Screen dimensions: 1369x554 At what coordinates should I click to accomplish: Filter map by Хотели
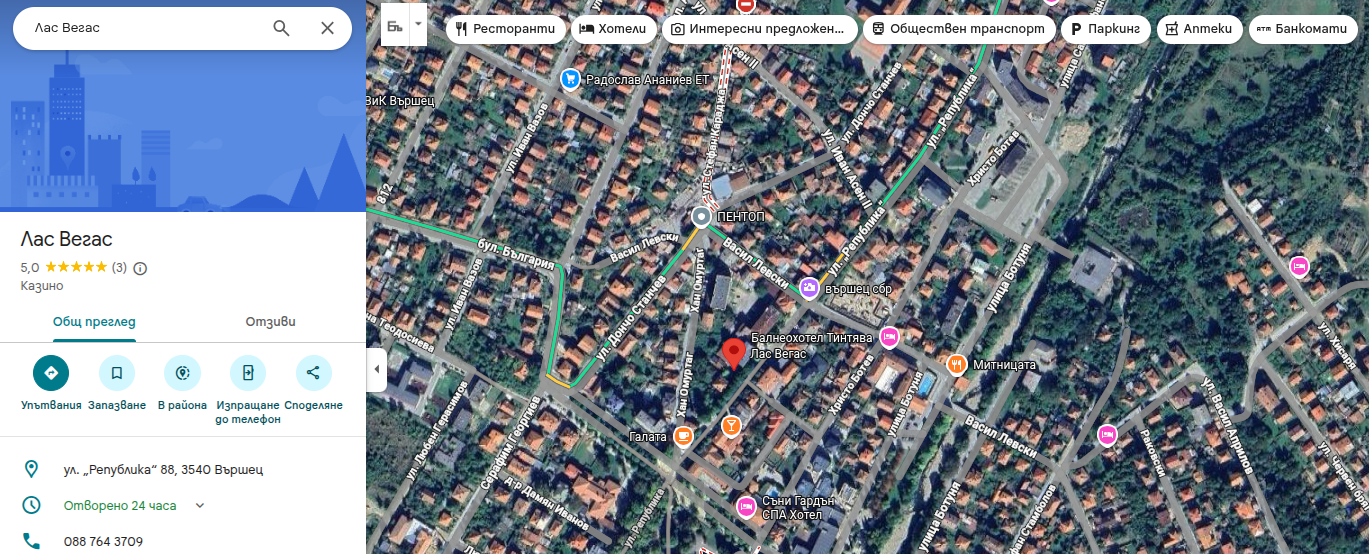(x=614, y=29)
